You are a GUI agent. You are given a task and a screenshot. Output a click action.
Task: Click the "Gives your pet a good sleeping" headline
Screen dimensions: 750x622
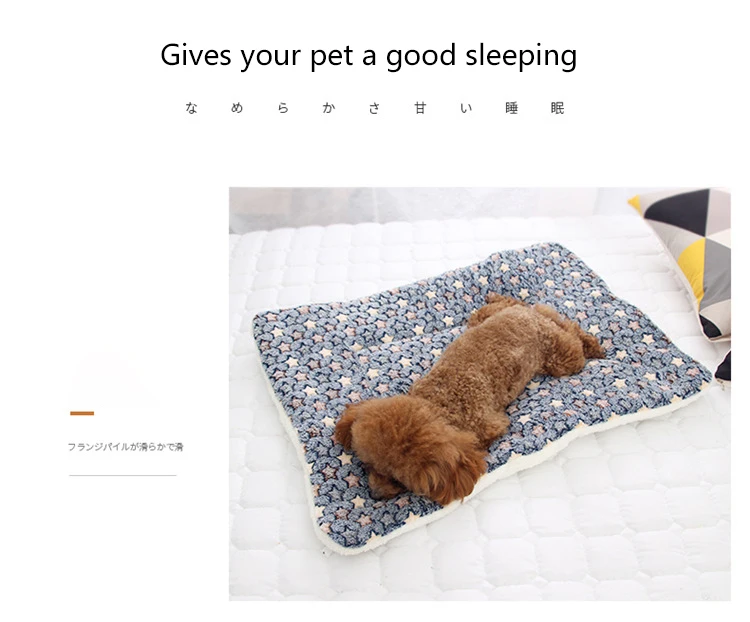click(x=368, y=56)
